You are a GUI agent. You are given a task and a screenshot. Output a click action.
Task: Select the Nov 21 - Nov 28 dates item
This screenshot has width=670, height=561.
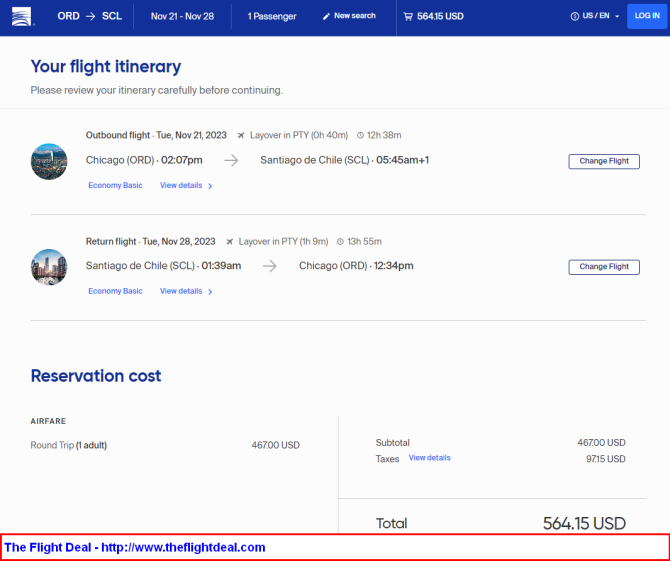(x=182, y=17)
